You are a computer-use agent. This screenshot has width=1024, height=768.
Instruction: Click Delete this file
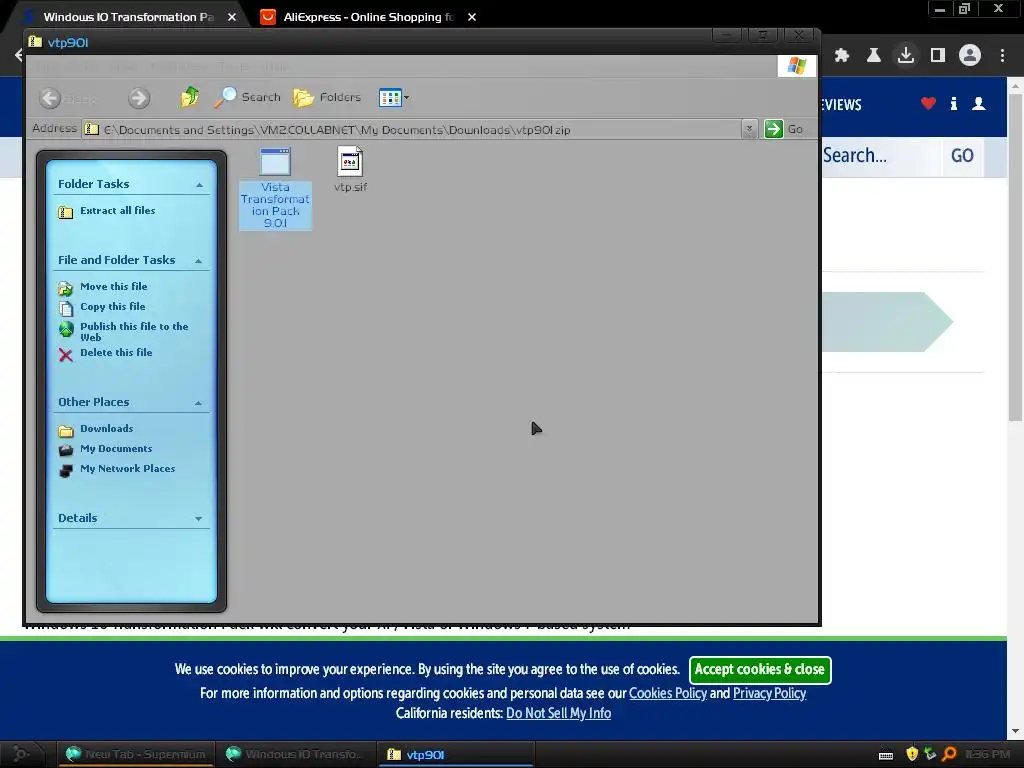tap(116, 352)
